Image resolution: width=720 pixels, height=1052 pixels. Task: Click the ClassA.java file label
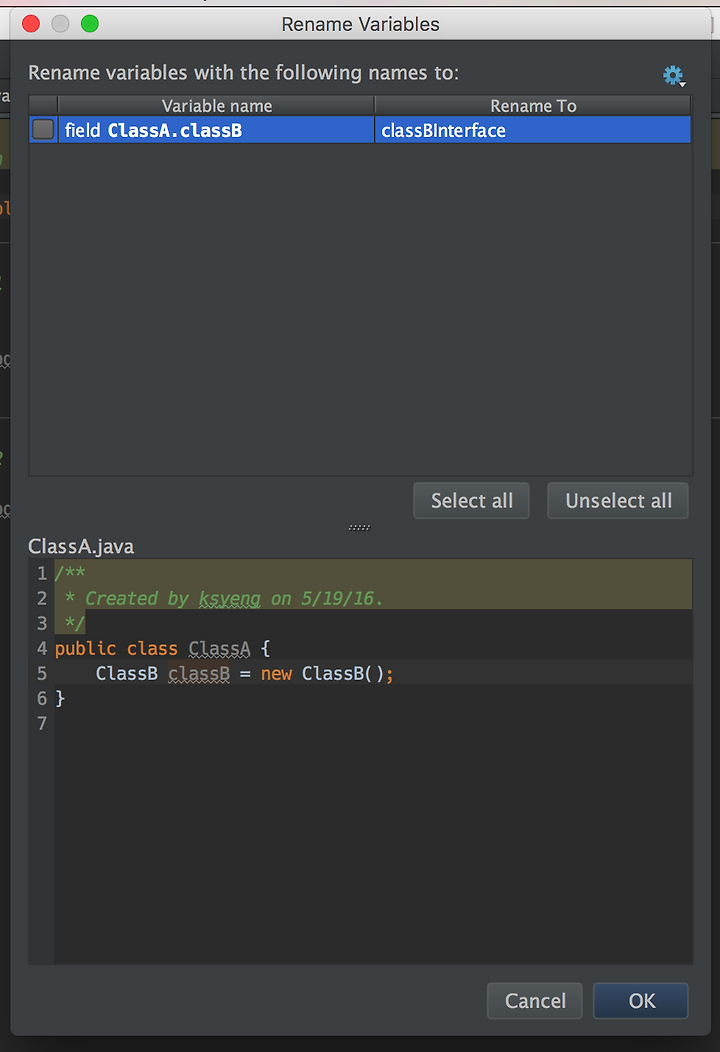(x=81, y=546)
